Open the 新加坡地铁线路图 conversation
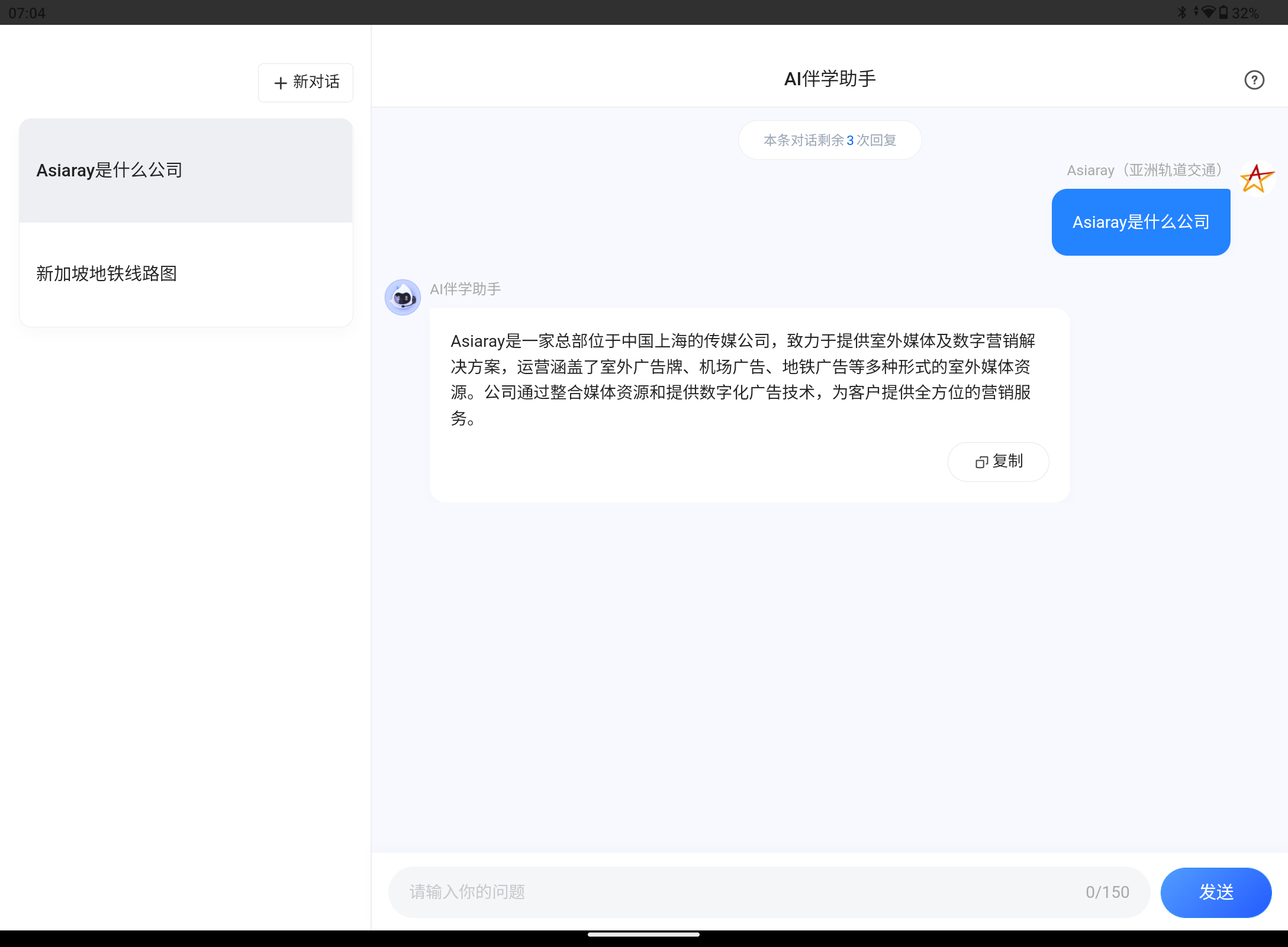 coord(186,274)
